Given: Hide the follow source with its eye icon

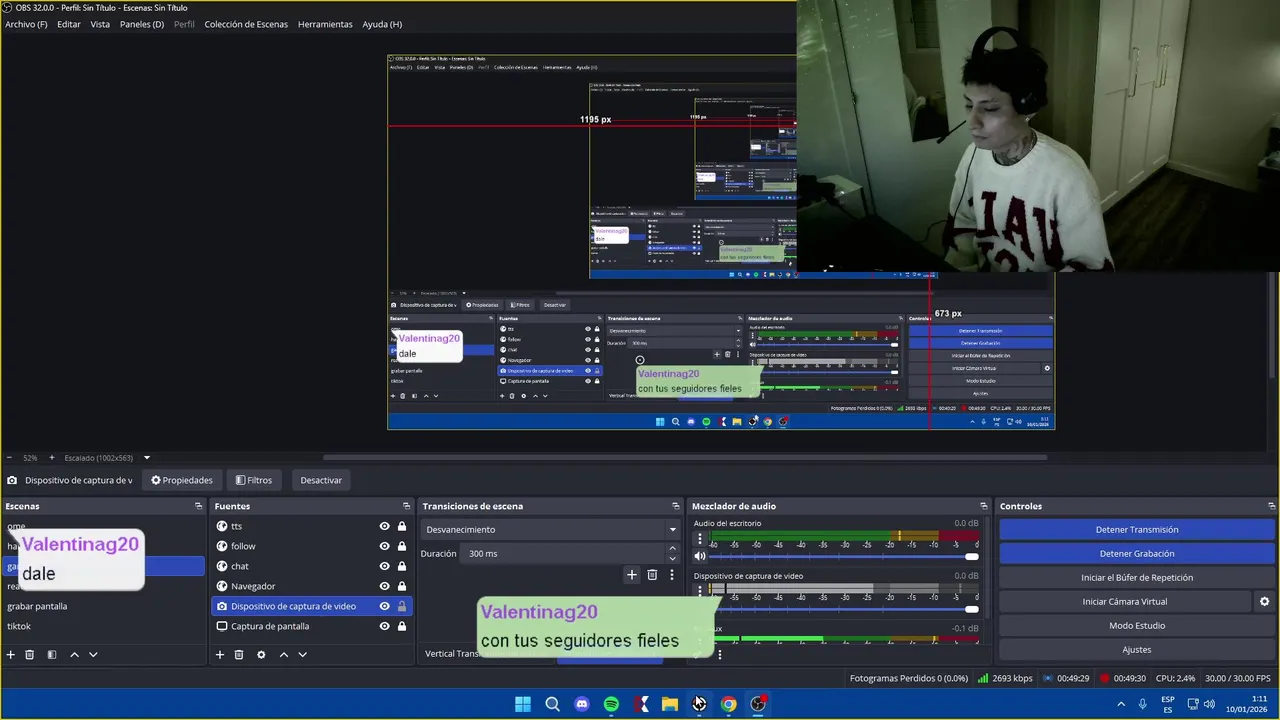Looking at the screenshot, I should click(384, 546).
